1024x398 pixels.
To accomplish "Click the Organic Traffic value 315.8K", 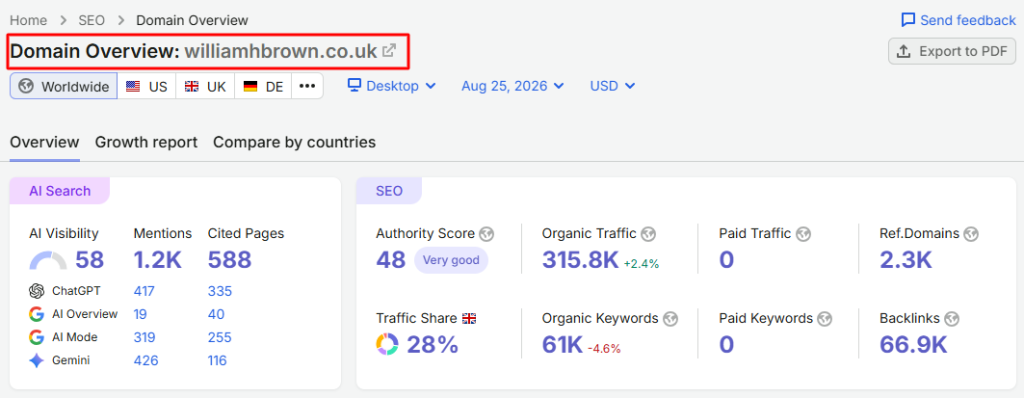I will click(x=580, y=260).
